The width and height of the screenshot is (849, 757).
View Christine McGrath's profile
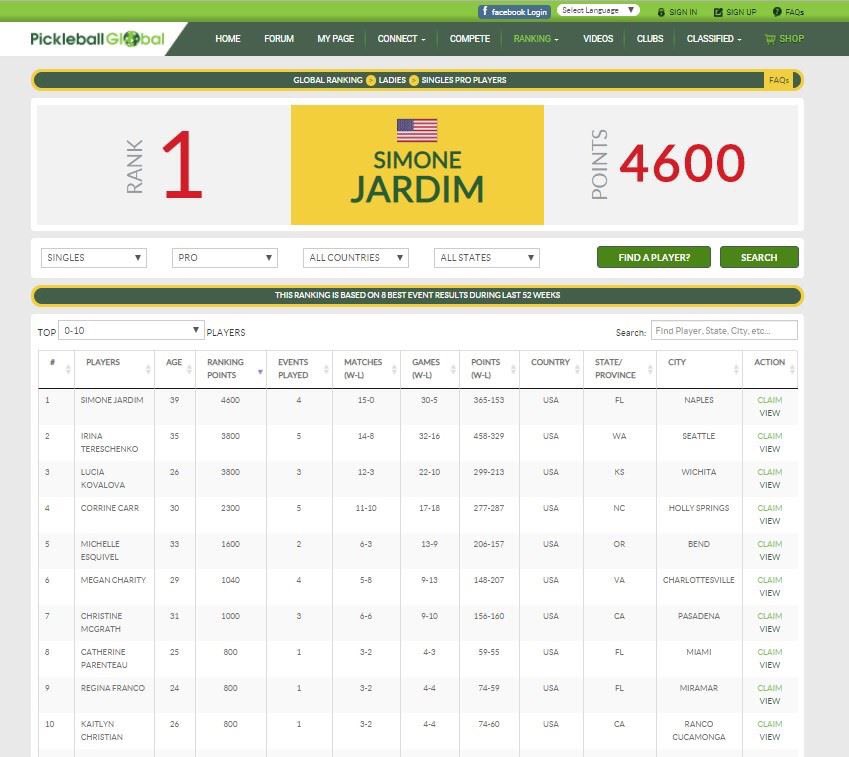pyautogui.click(x=769, y=629)
